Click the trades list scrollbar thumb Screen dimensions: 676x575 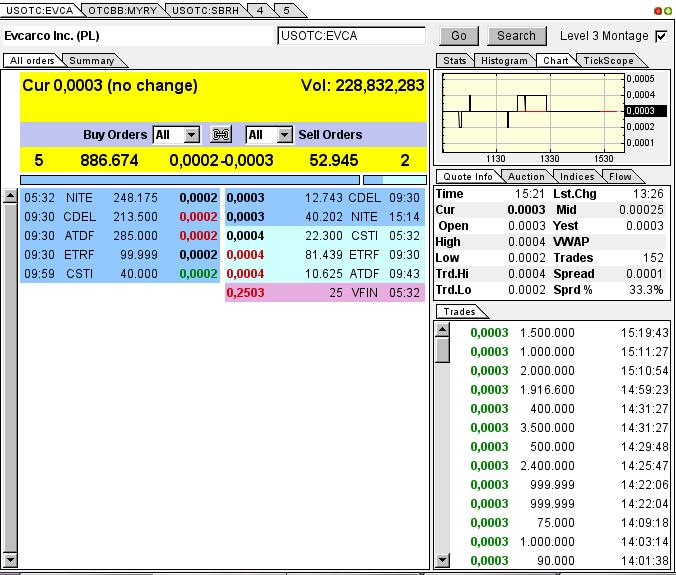[x=442, y=350]
